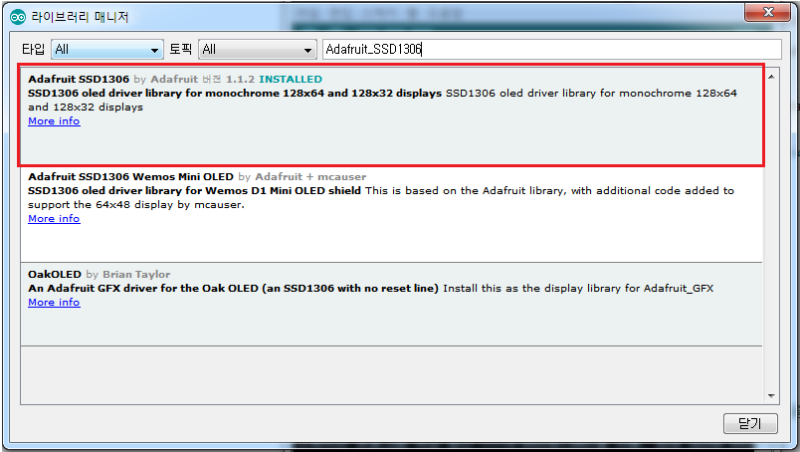Screen dimensions: 800x452
Task: Expand the 토픽 (Topic) dropdown
Action: click(x=257, y=49)
